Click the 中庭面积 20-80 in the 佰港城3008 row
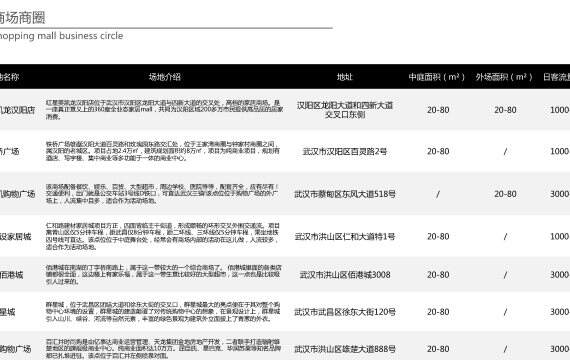 438,275
